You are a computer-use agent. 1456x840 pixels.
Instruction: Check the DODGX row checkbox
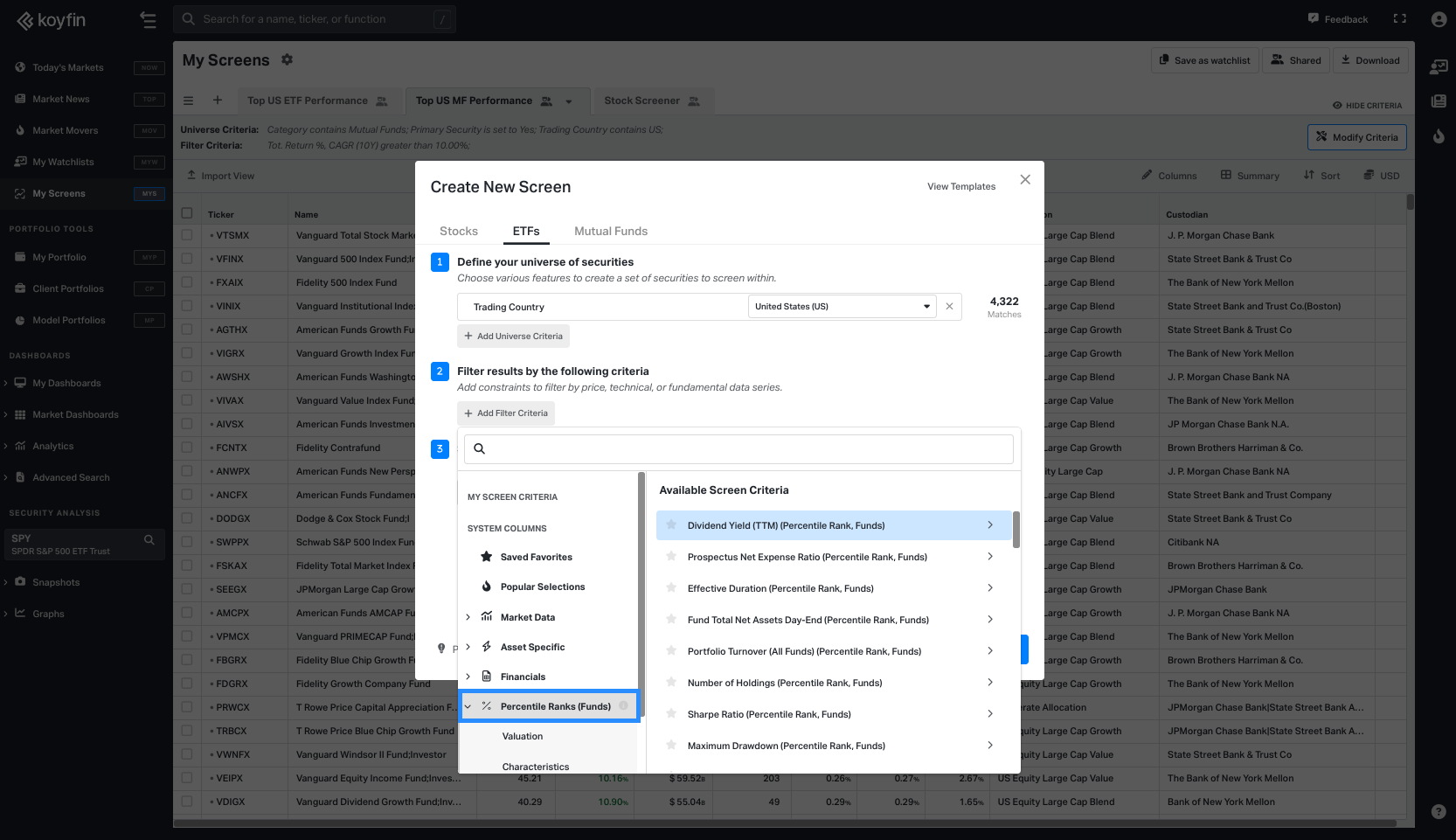[187, 518]
